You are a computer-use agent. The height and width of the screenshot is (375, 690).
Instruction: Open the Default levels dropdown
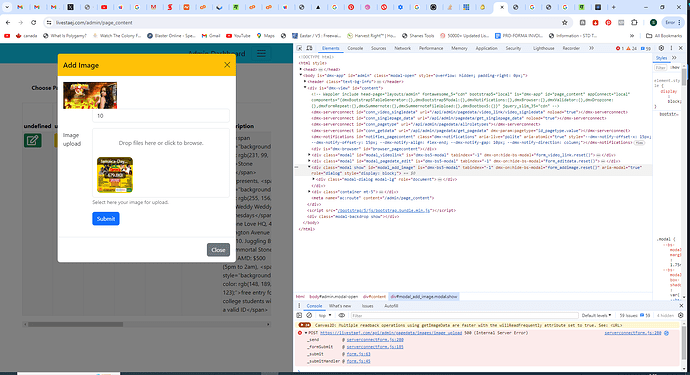[596, 315]
